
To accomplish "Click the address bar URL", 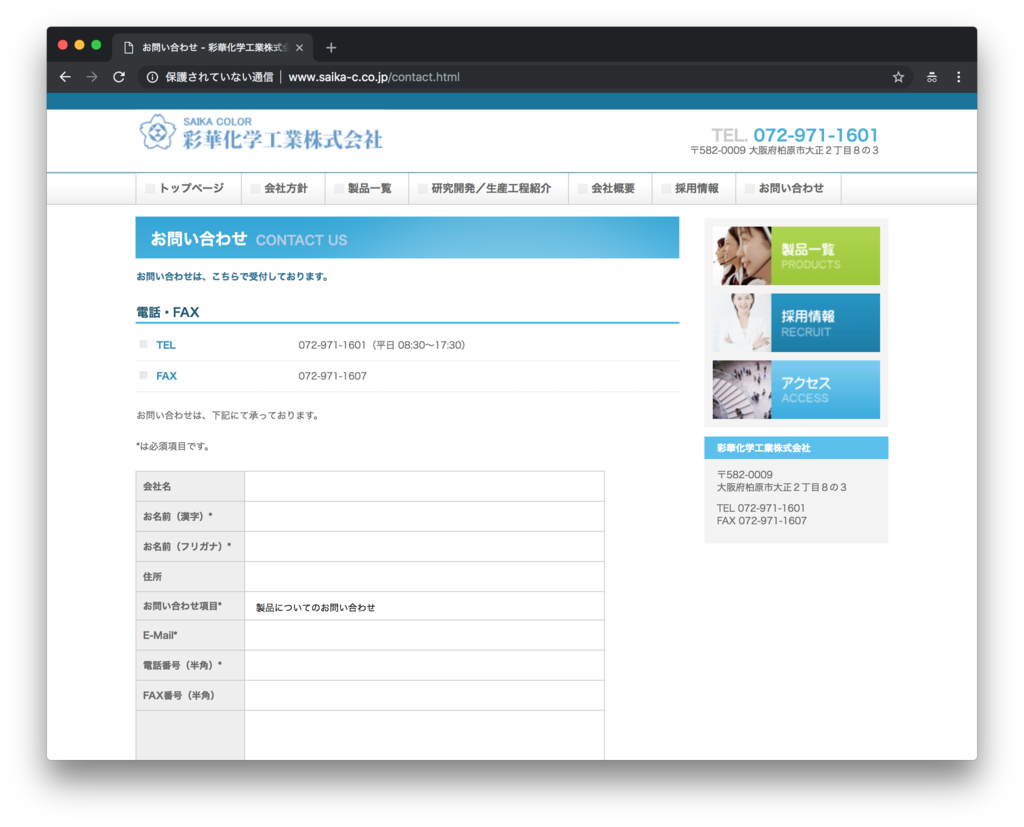I will [374, 77].
